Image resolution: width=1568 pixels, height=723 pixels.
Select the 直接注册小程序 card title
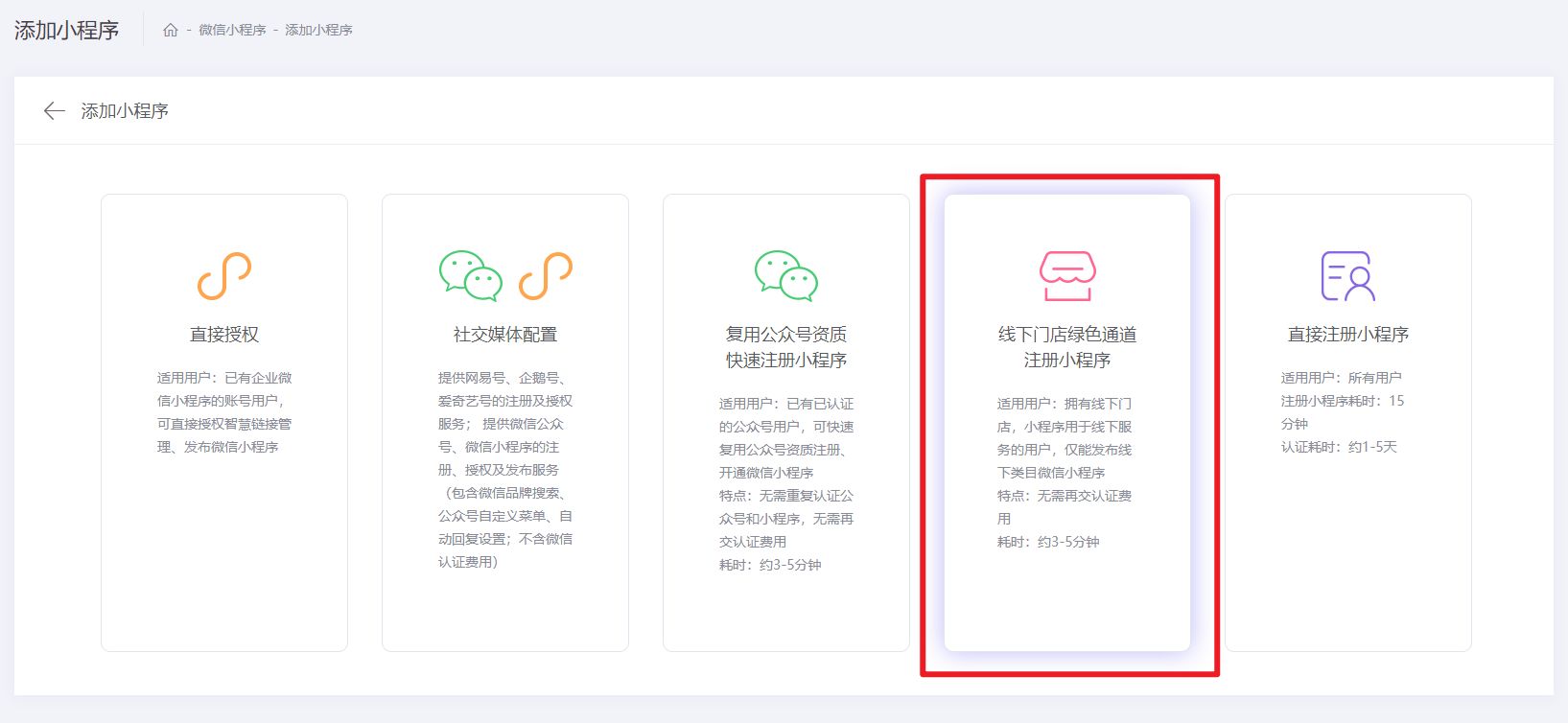click(x=1348, y=335)
